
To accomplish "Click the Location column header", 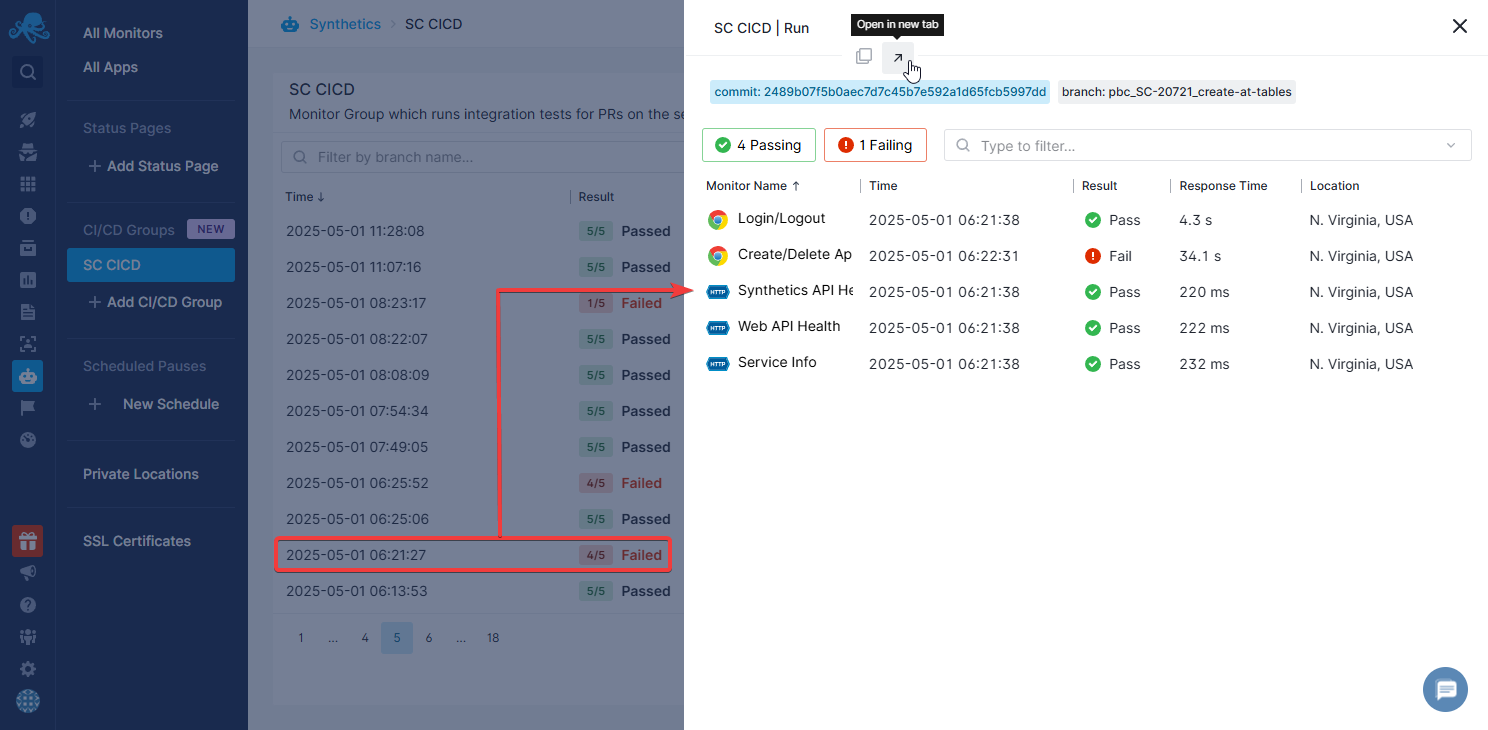I will pos(1335,186).
